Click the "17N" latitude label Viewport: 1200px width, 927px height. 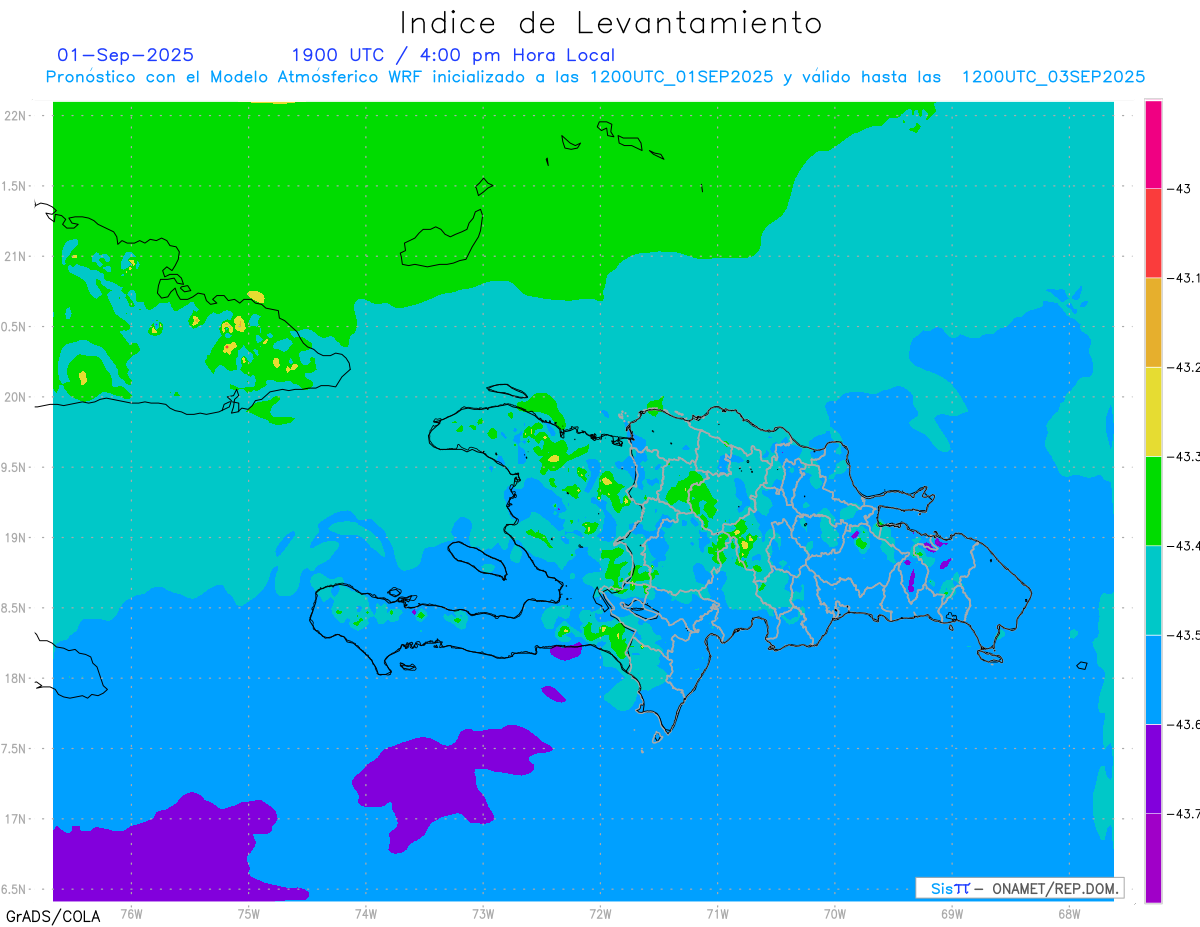pos(16,819)
